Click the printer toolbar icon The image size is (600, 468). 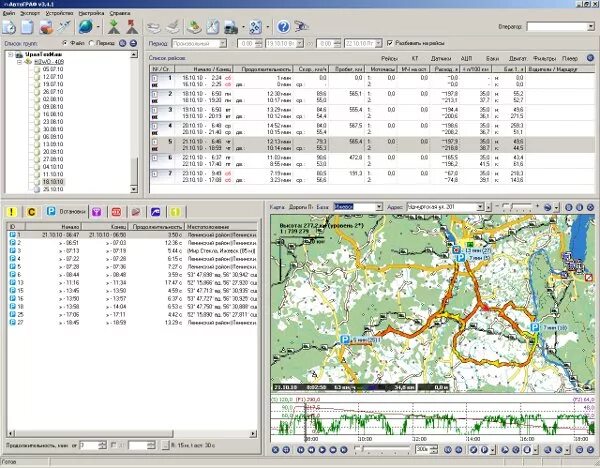231,27
